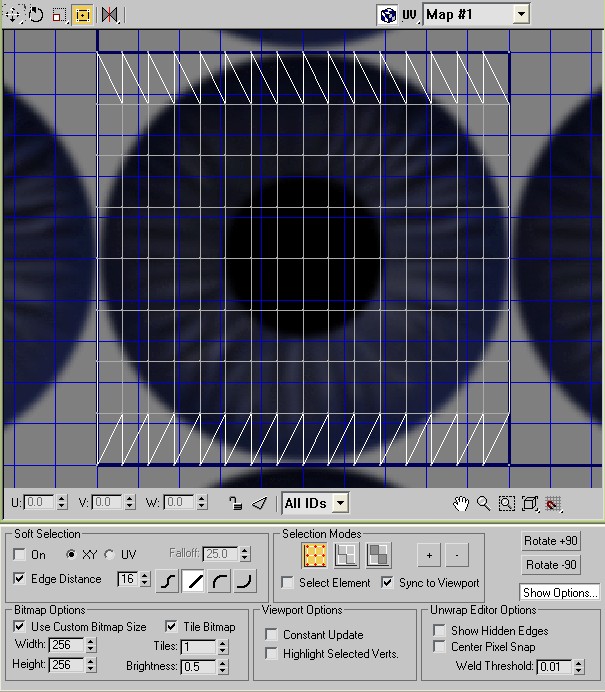Click the UV coordinates flyout button
The width and height of the screenshot is (605, 692).
[x=410, y=15]
